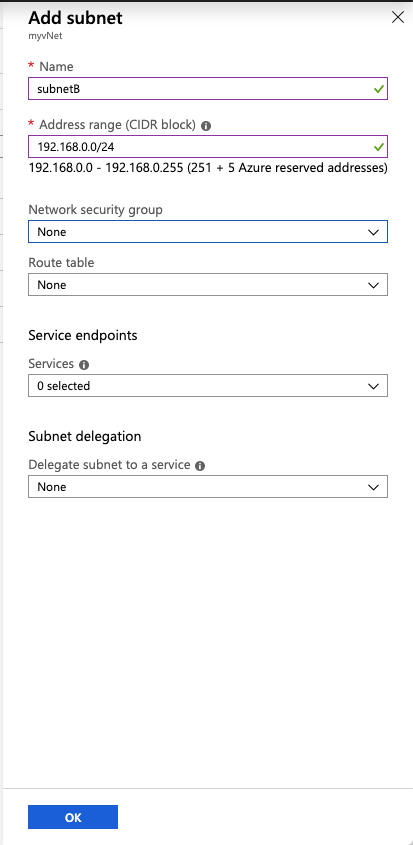The height and width of the screenshot is (845, 413).
Task: Click green checkmark in Address range field
Action: pos(379,147)
